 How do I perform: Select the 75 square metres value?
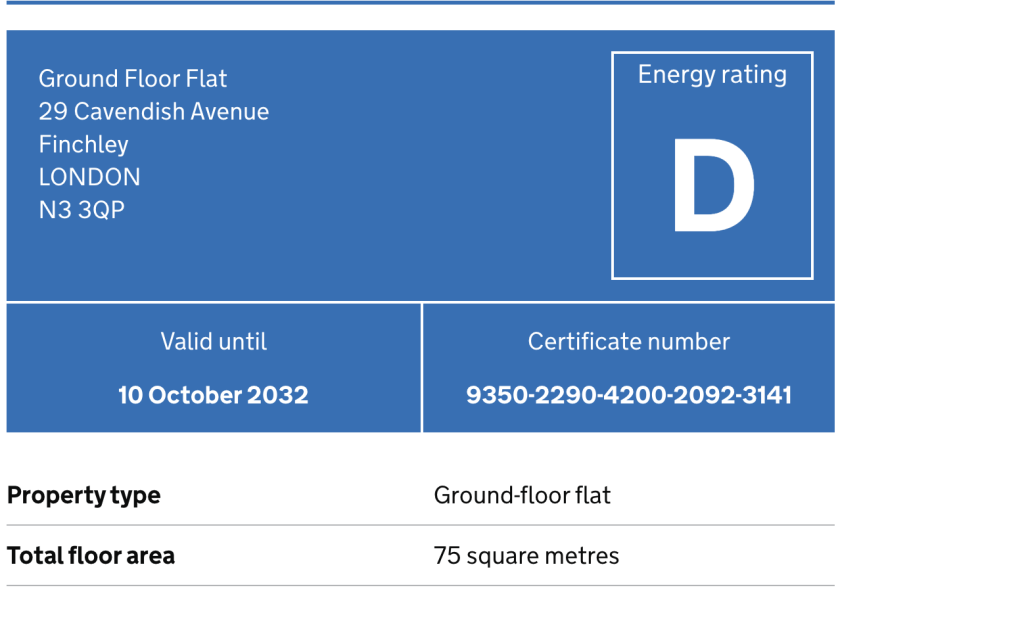click(526, 556)
